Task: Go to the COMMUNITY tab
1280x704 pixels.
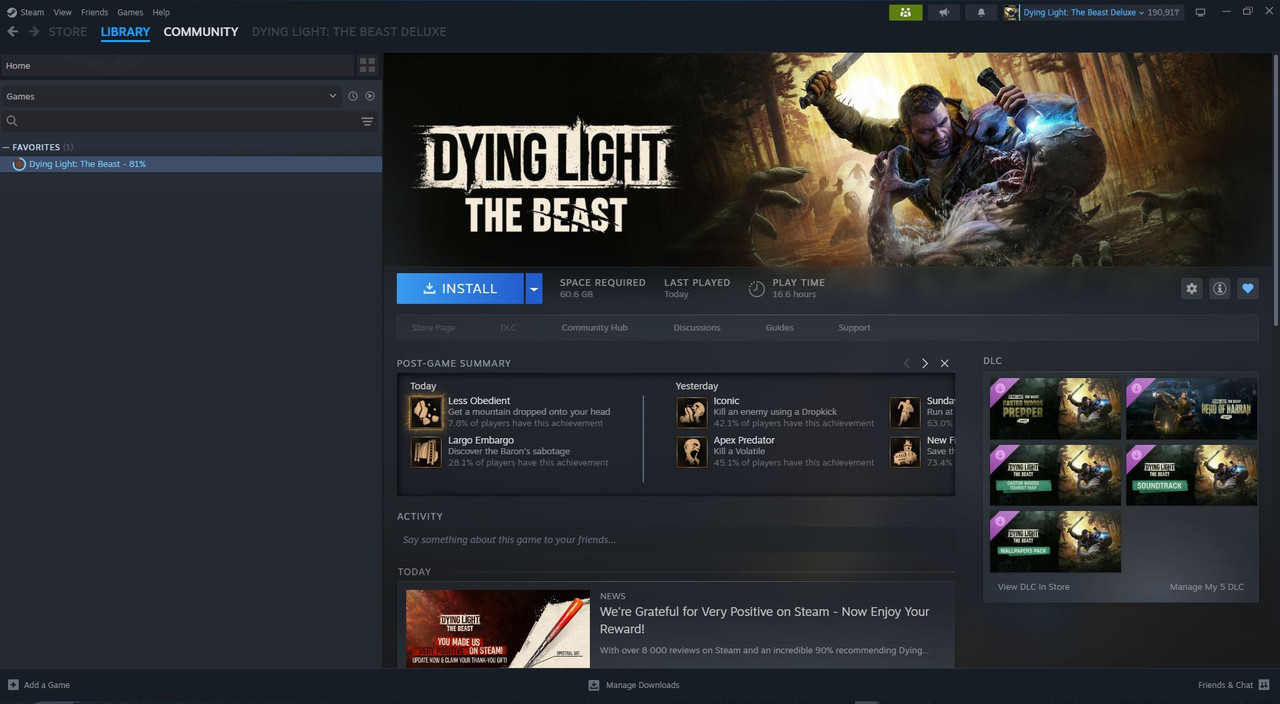Action: click(x=201, y=32)
